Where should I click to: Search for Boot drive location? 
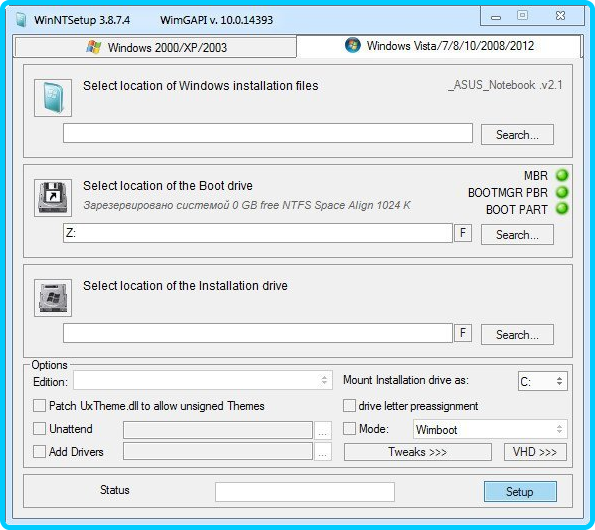pos(517,235)
